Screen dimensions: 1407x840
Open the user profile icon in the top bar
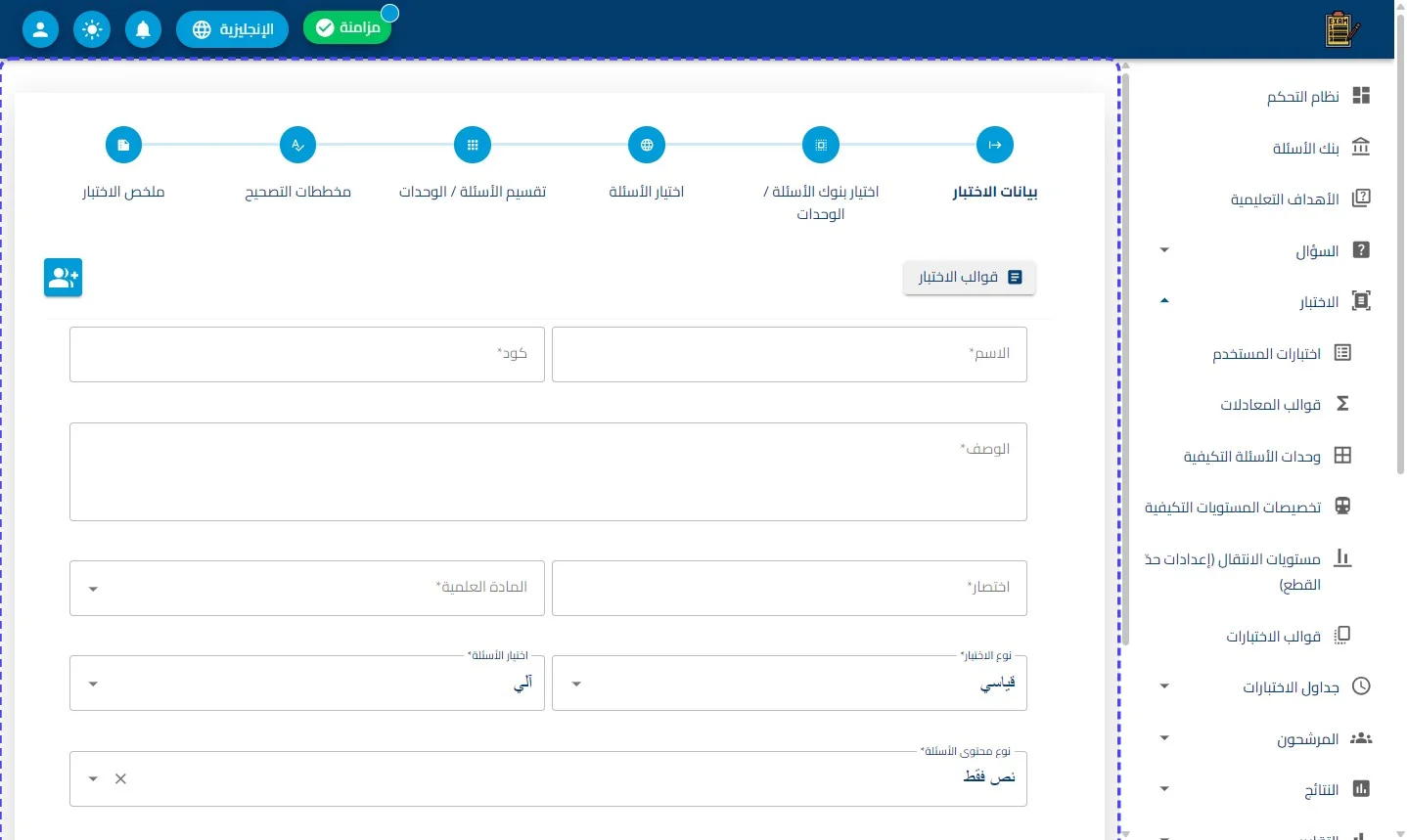pos(40,29)
